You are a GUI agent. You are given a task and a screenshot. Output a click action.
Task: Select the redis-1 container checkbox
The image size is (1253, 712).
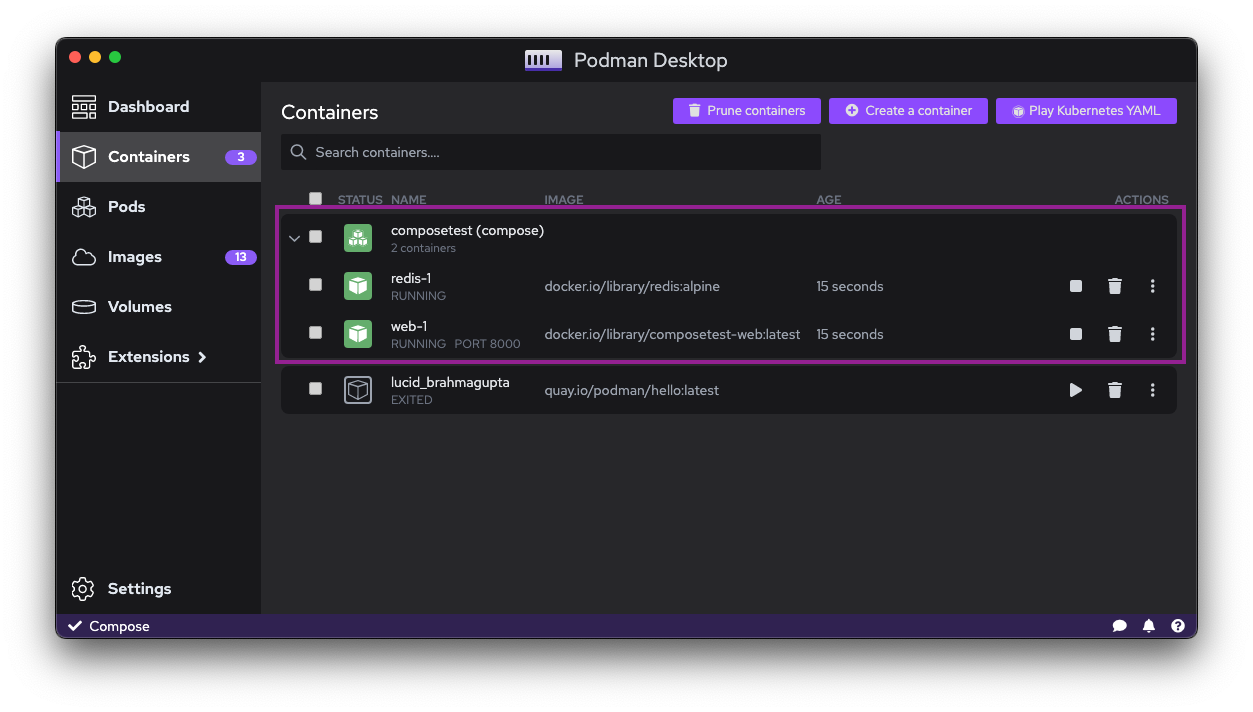tap(316, 285)
